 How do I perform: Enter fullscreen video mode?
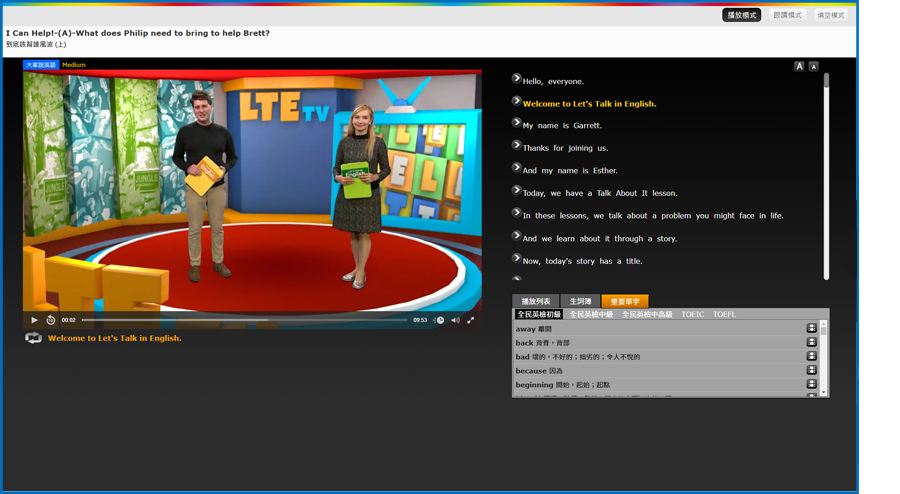471,320
